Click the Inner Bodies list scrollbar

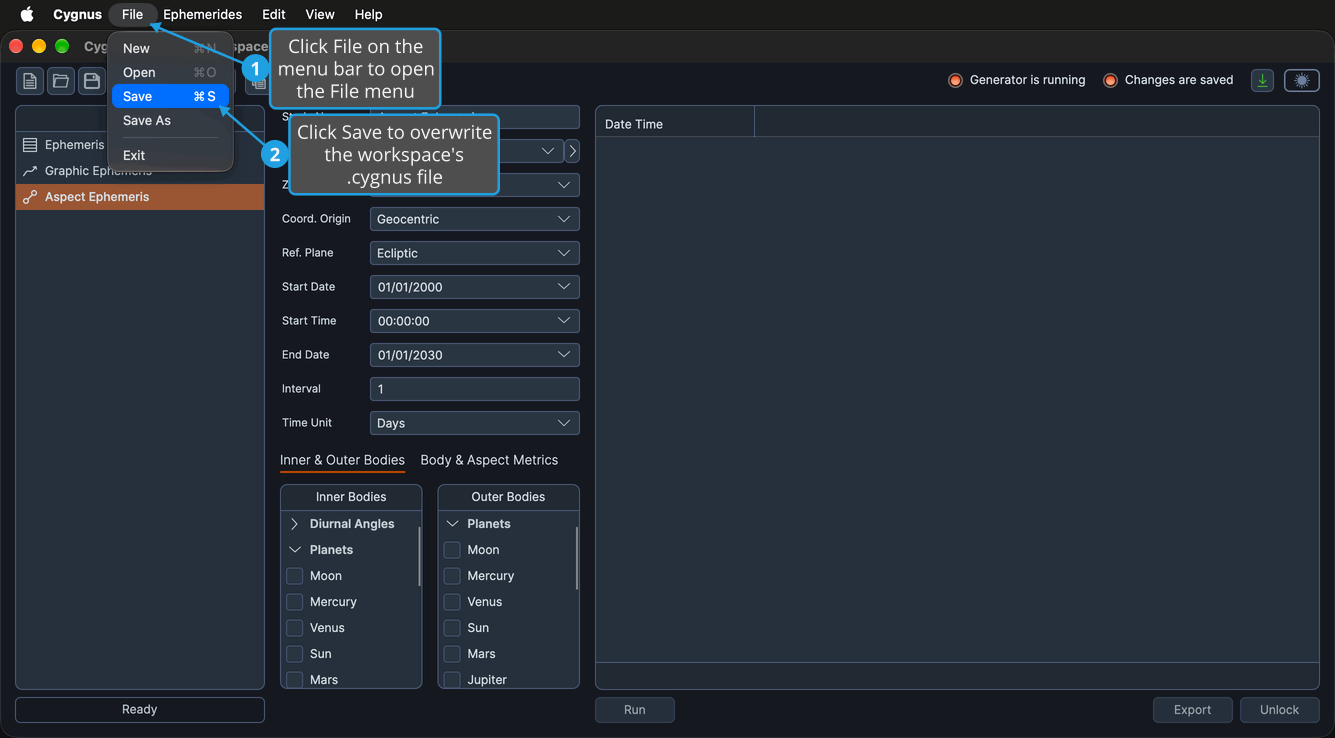click(419, 556)
